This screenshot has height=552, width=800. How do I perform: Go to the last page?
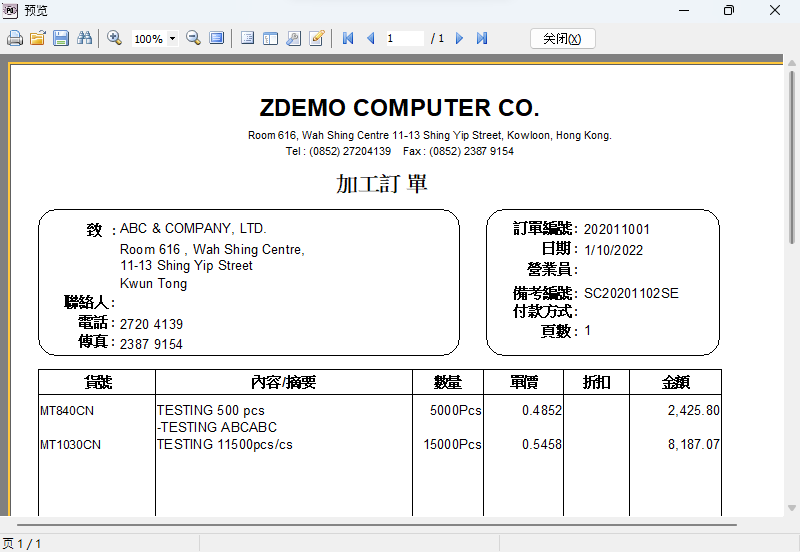click(482, 38)
